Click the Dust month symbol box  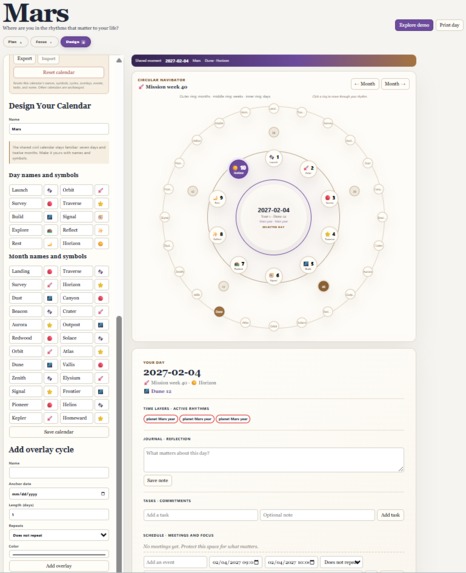tap(50, 298)
